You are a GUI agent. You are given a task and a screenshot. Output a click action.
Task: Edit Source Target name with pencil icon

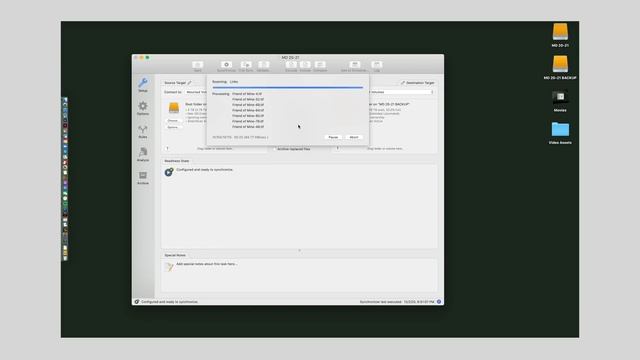click(x=189, y=83)
